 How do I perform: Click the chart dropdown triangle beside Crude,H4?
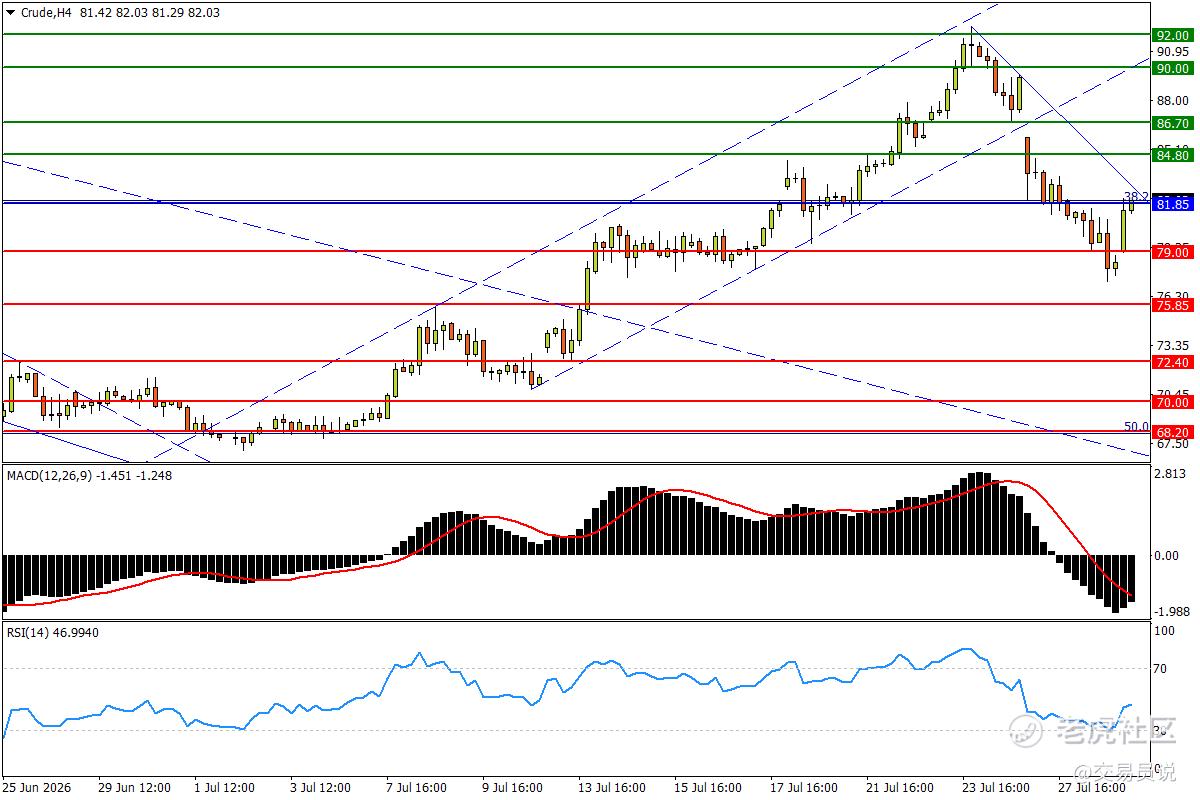click(10, 13)
